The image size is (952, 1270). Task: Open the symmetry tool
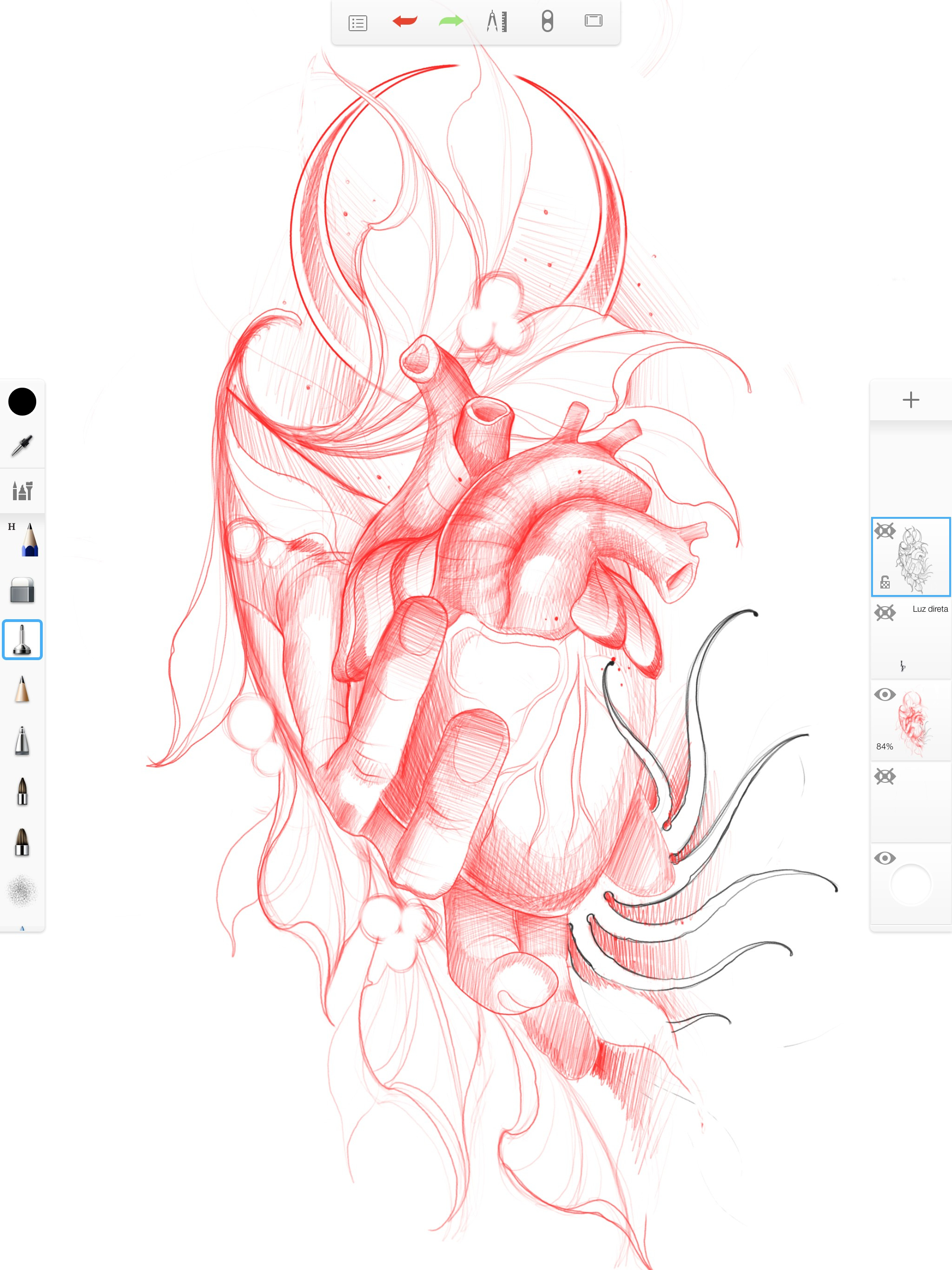[547, 22]
